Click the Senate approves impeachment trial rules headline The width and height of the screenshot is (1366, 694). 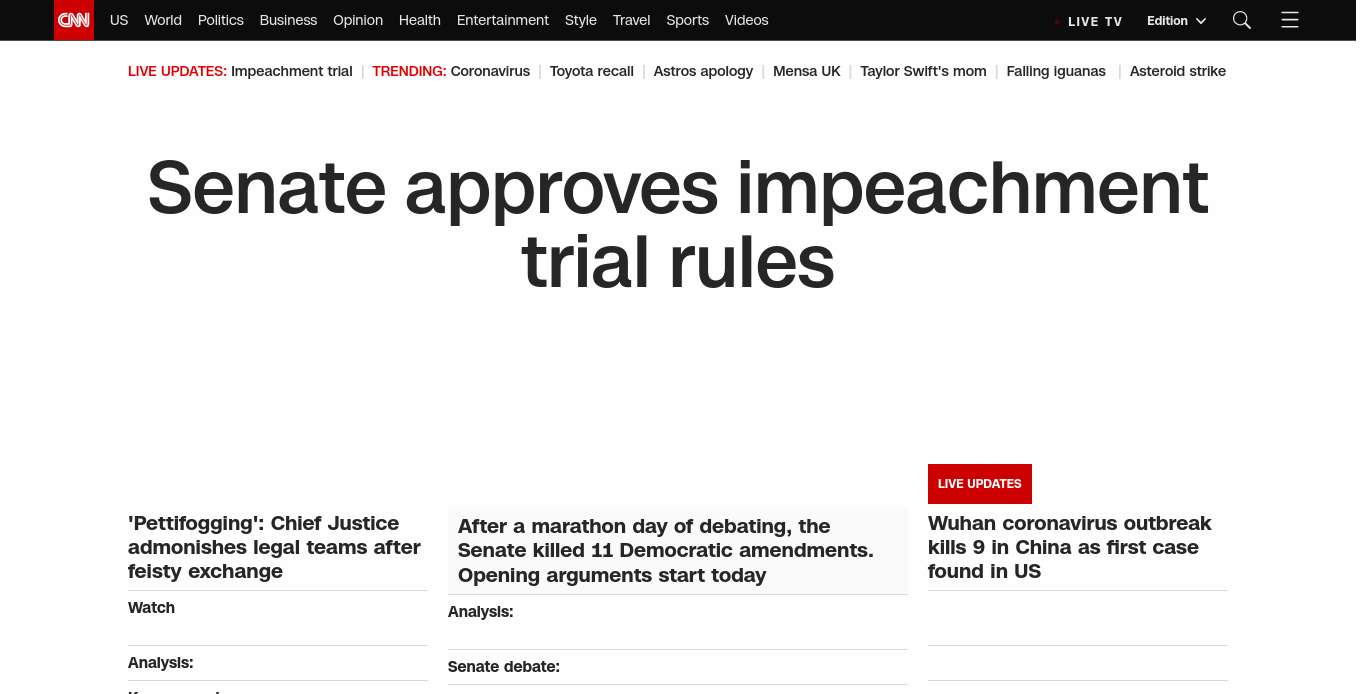coord(678,225)
